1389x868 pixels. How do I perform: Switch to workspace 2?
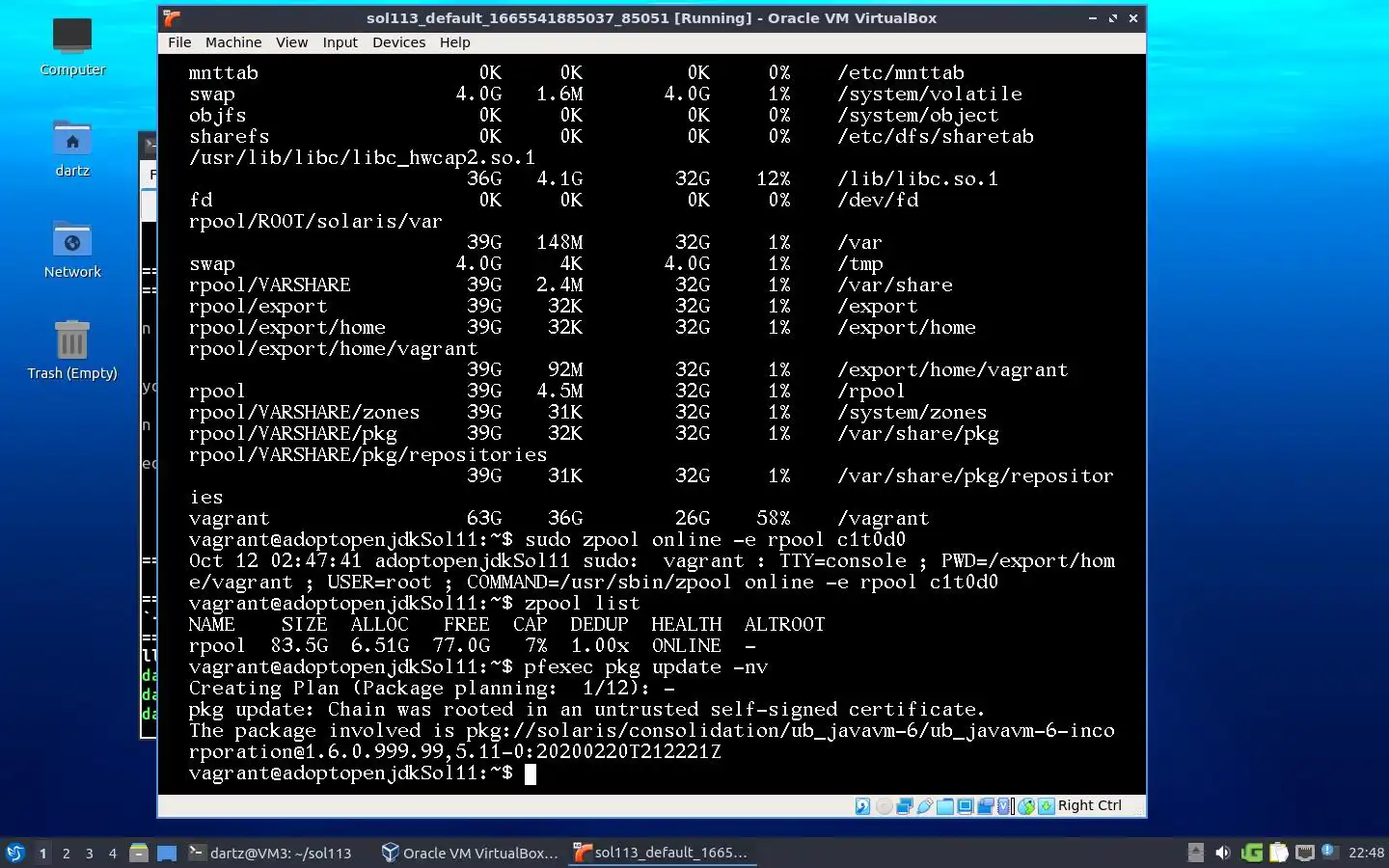click(66, 854)
